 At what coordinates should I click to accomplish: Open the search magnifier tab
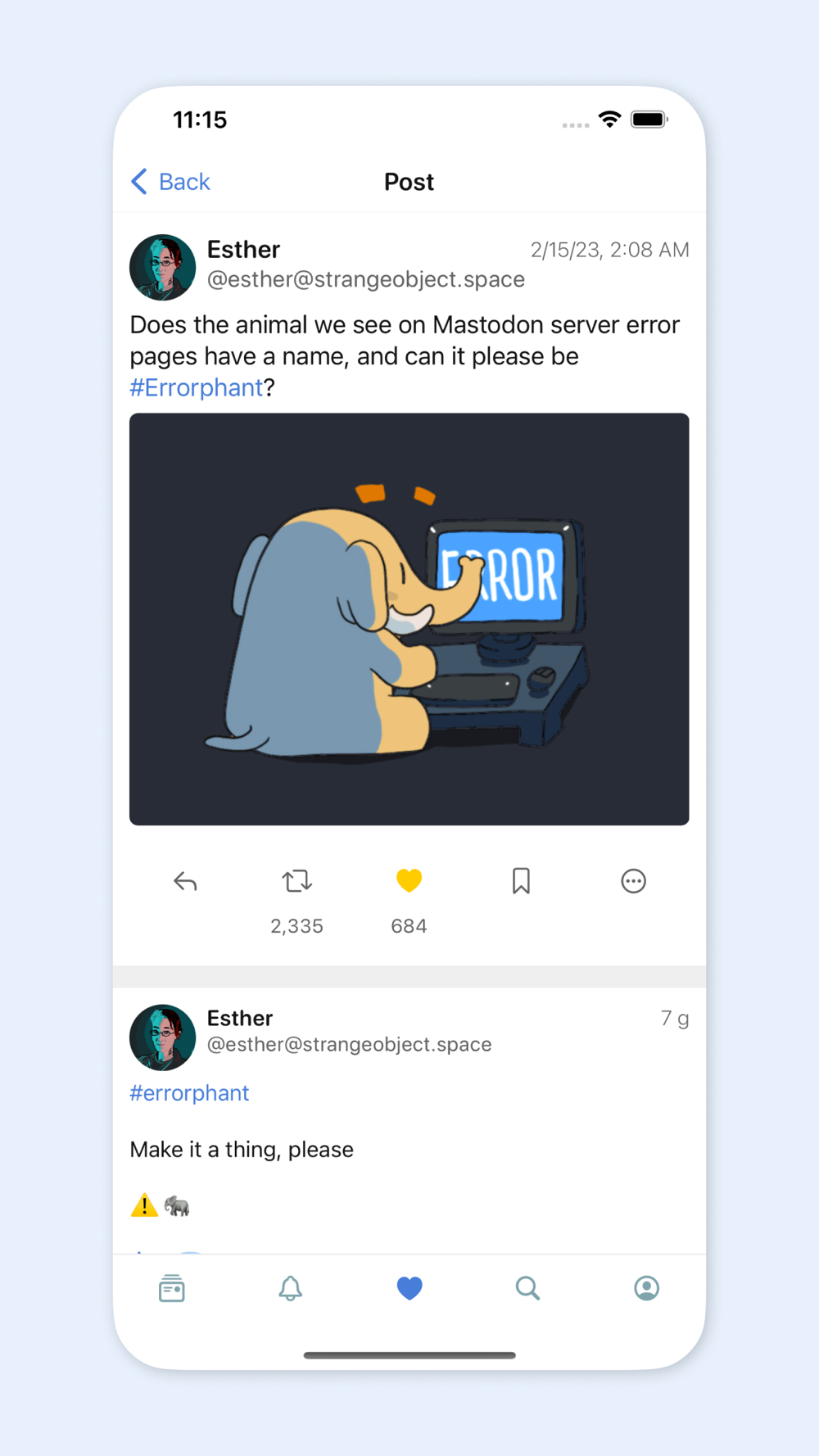(527, 1288)
